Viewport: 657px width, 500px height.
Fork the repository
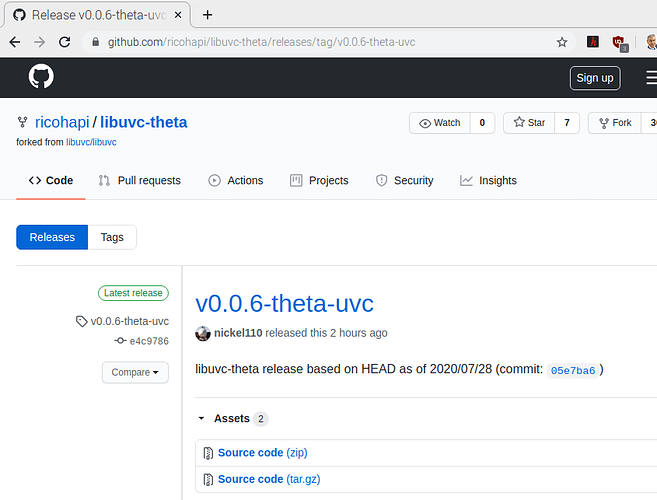point(615,123)
